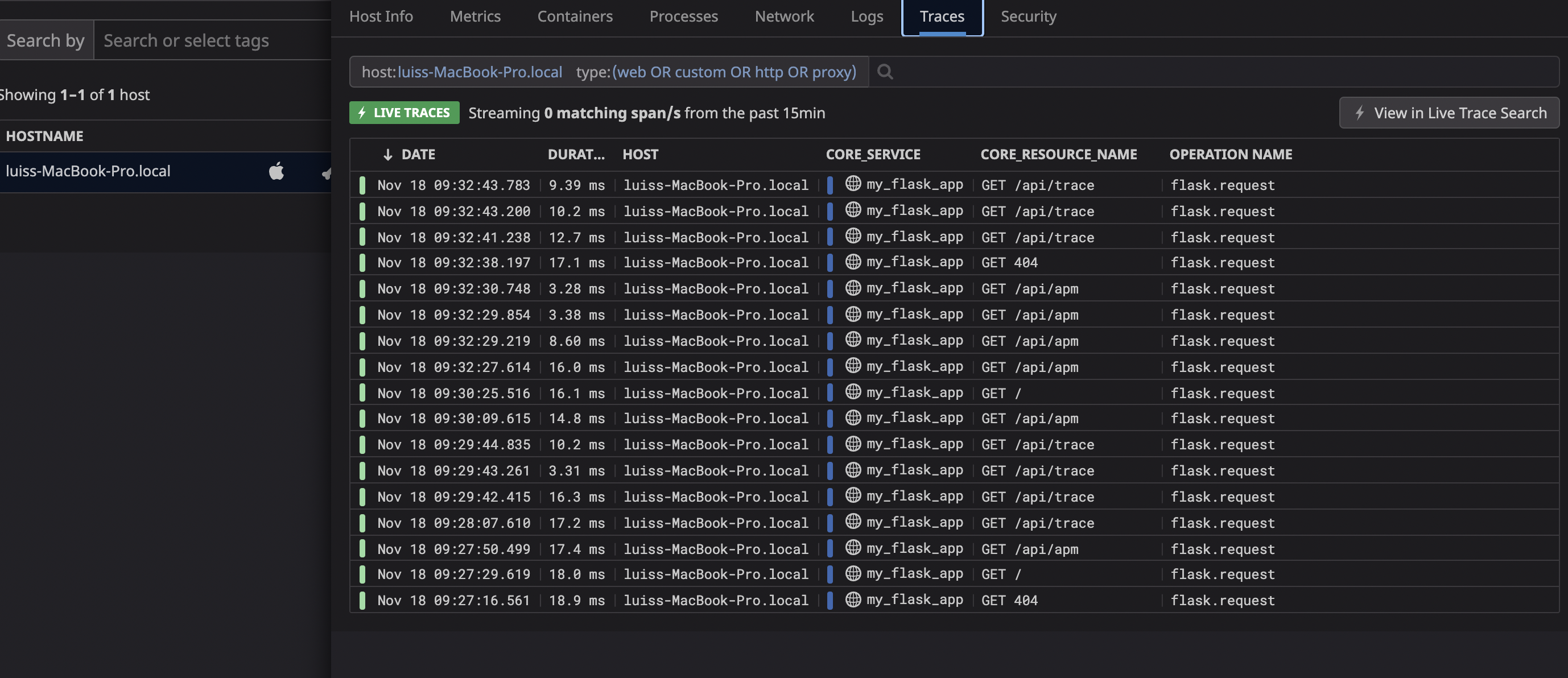Click the CORE_RESOURCE_NAME column header
1568x678 pixels.
pos(1059,155)
